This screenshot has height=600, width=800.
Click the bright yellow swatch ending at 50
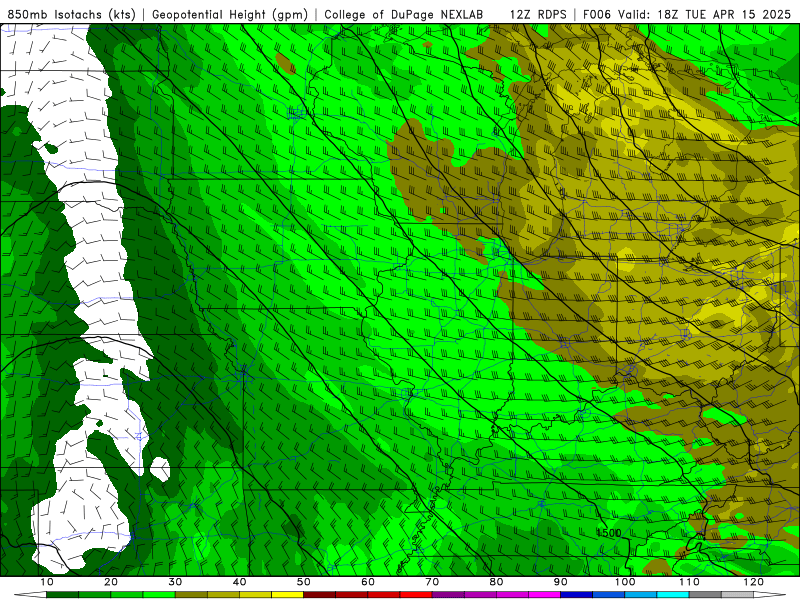click(x=287, y=595)
